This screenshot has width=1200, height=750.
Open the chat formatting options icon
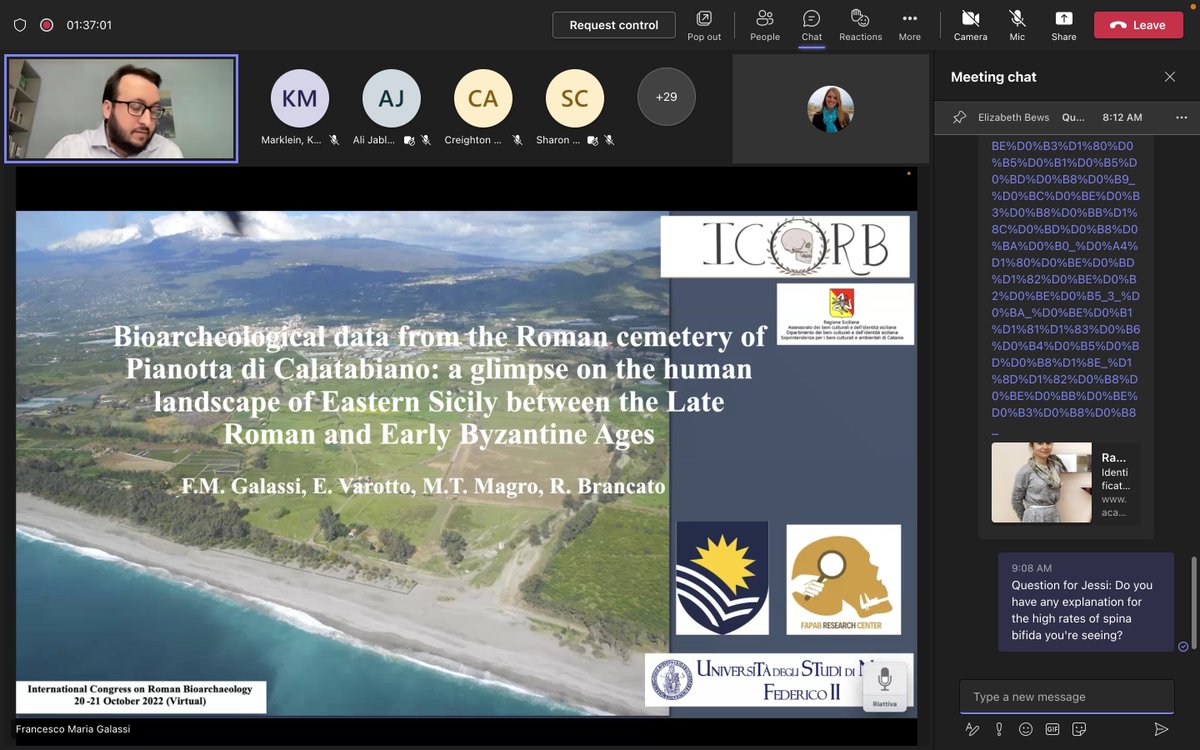tap(971, 729)
